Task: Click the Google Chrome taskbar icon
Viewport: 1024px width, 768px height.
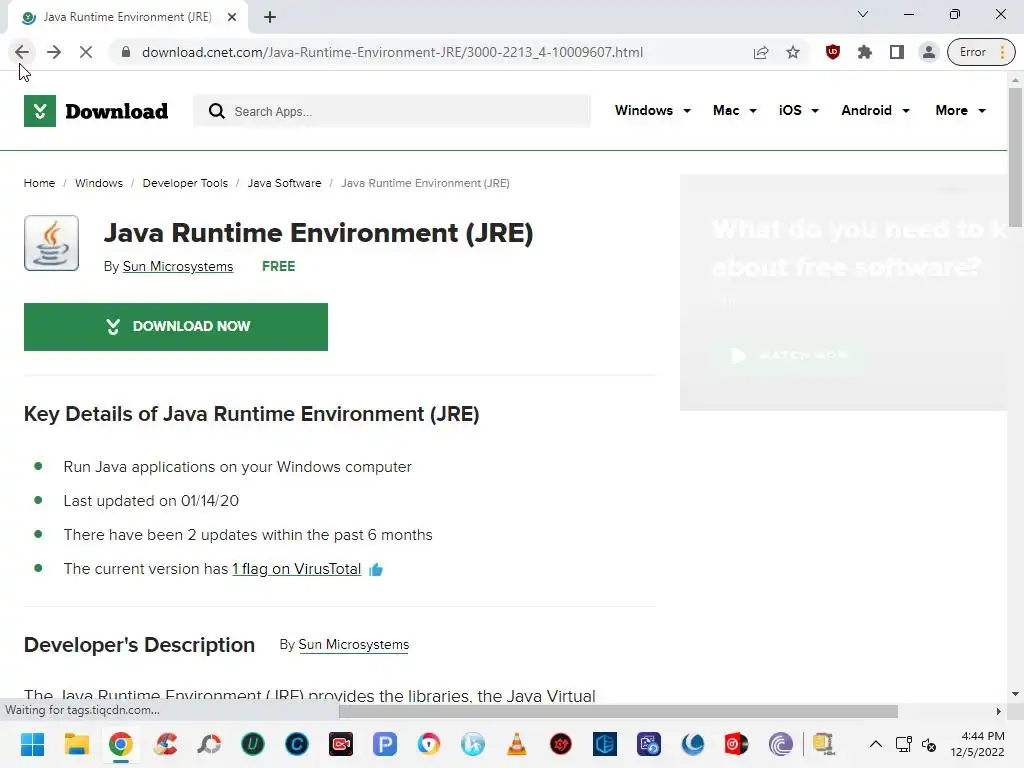Action: coord(121,744)
